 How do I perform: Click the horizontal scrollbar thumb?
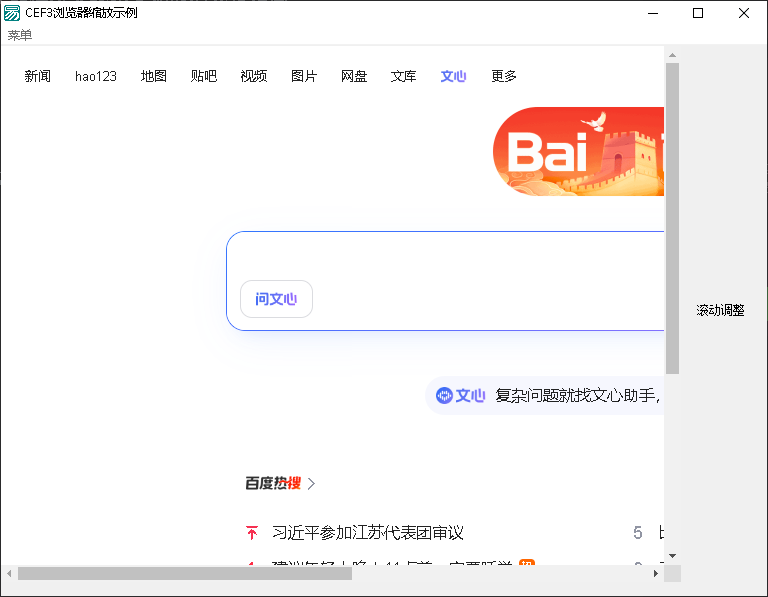pyautogui.click(x=185, y=573)
